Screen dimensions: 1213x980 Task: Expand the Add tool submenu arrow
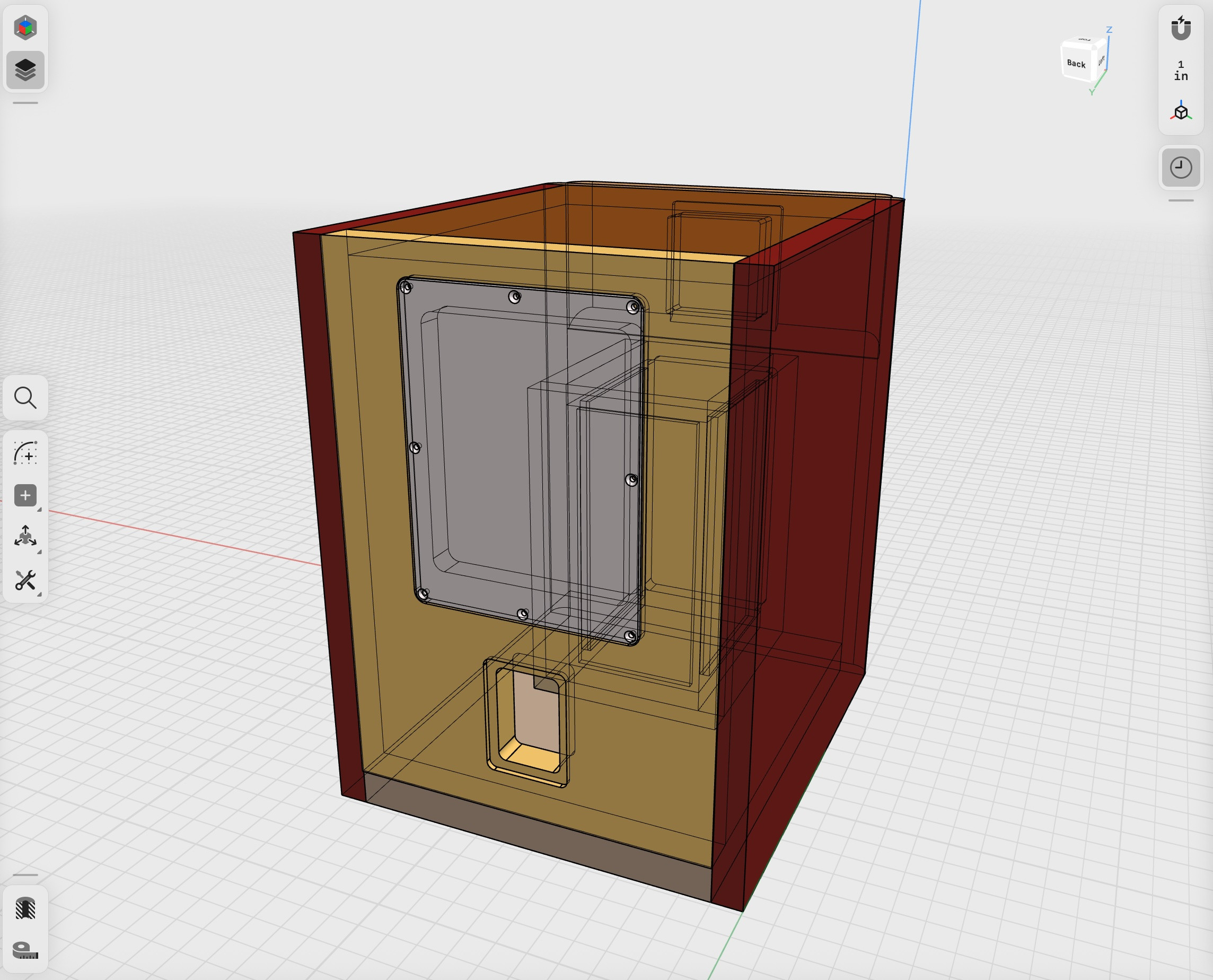pyautogui.click(x=39, y=510)
